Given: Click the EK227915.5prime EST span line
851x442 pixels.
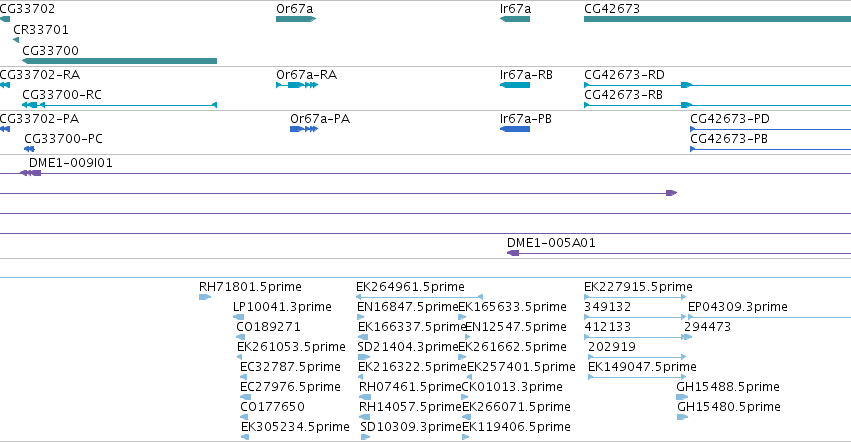Looking at the screenshot, I should (636, 297).
